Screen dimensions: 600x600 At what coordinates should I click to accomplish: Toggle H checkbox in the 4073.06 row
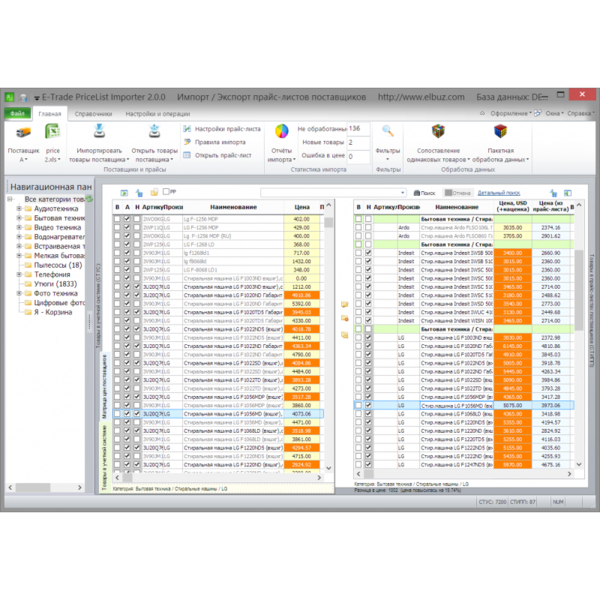coord(137,414)
